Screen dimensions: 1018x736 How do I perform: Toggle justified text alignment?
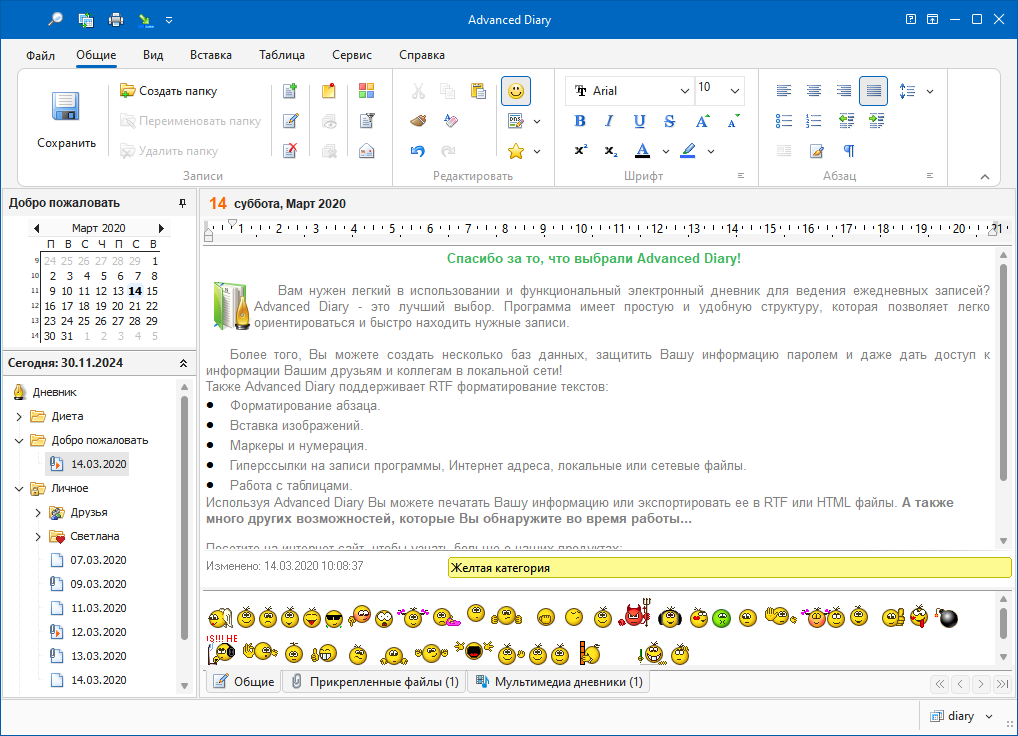pyautogui.click(x=873, y=91)
